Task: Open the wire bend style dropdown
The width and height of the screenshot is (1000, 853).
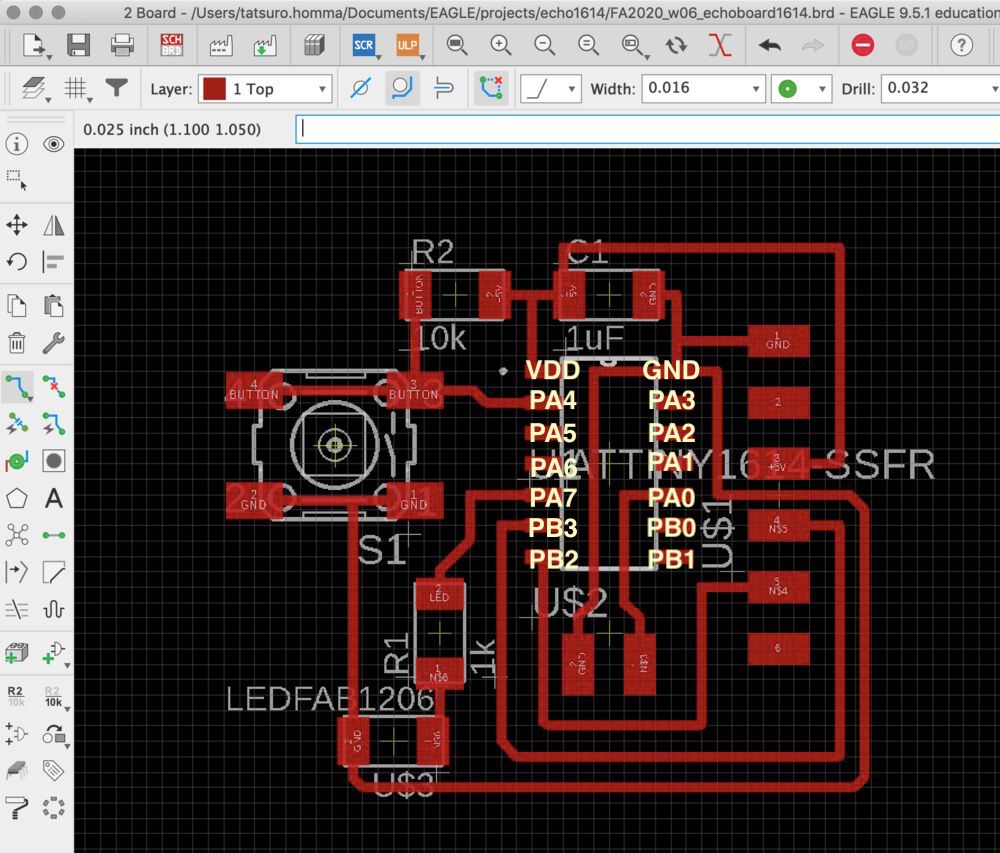Action: pyautogui.click(x=550, y=89)
